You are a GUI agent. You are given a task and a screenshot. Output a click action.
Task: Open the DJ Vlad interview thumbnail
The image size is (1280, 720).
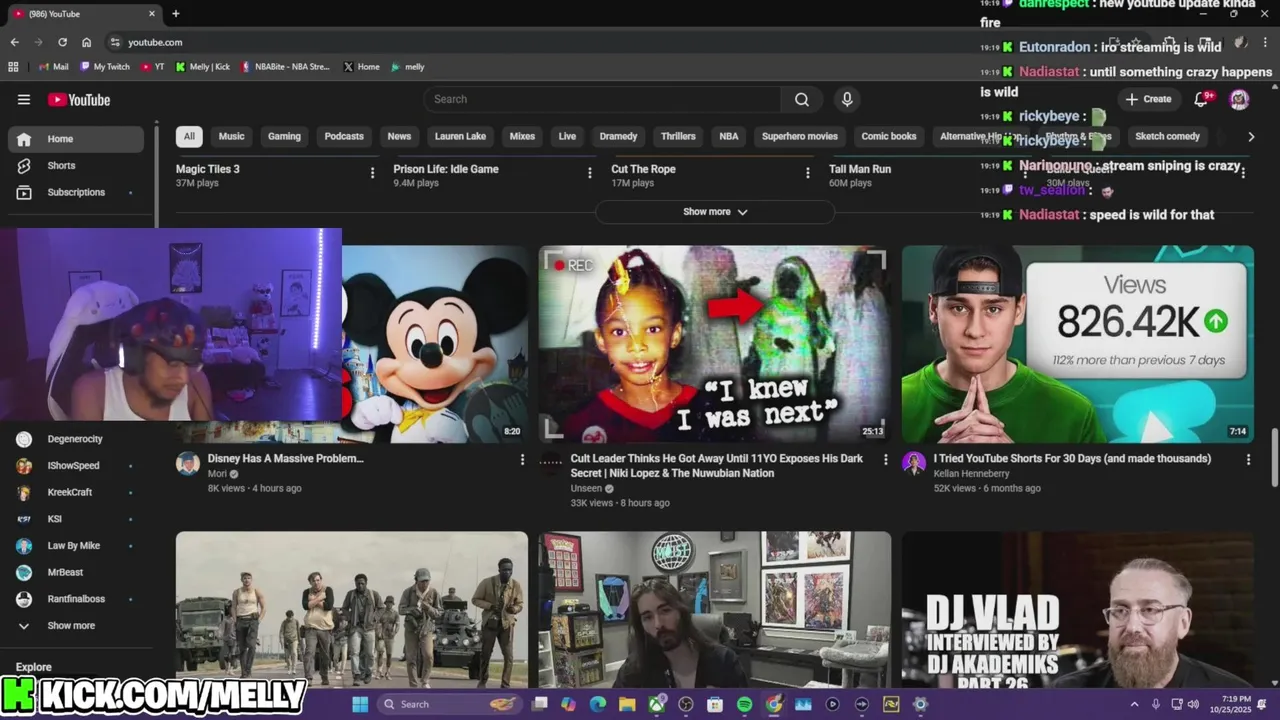(x=1078, y=610)
